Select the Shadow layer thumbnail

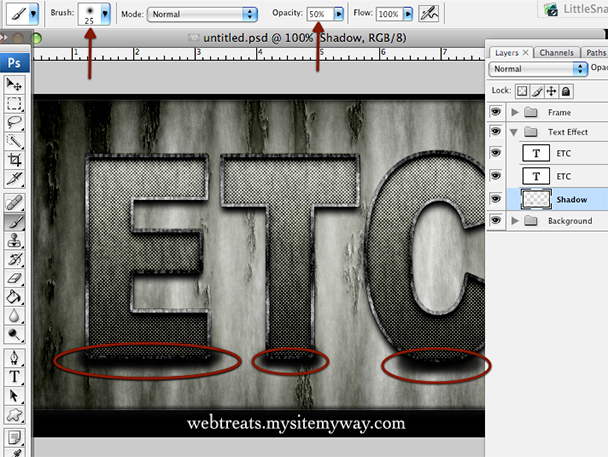(x=536, y=199)
